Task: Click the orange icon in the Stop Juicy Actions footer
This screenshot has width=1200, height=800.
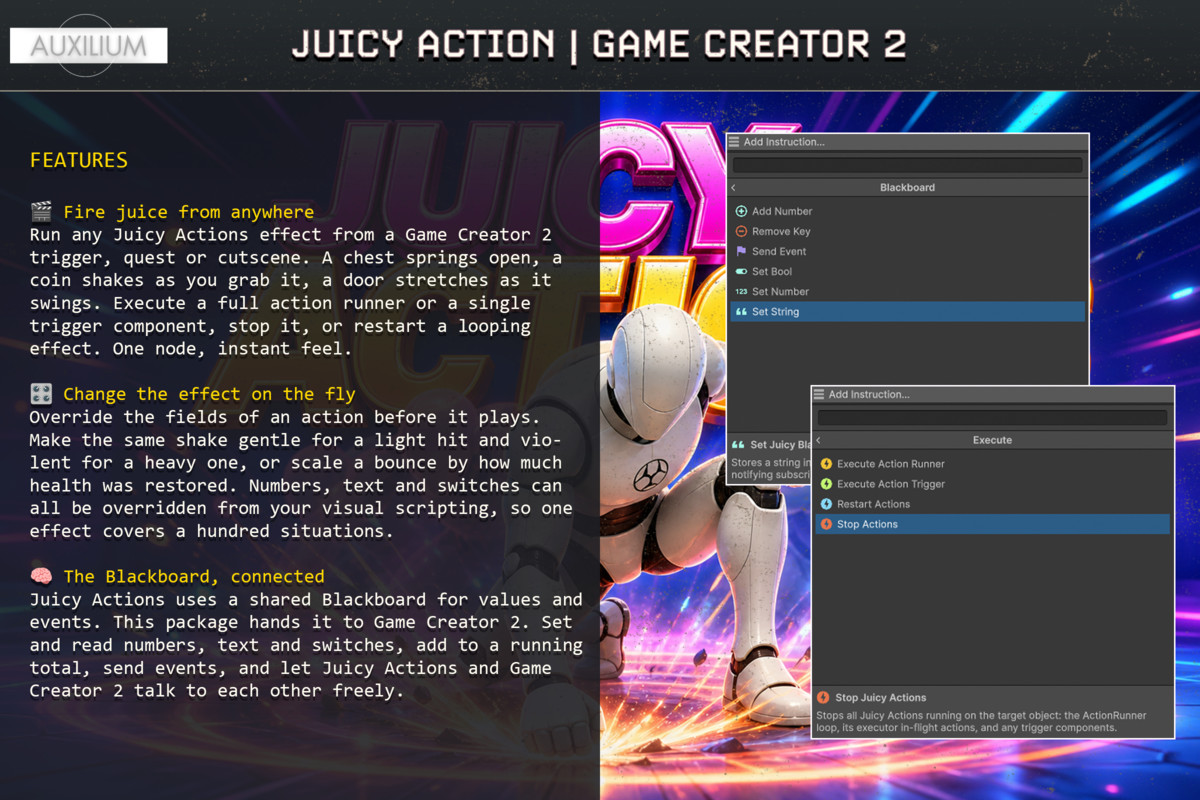Action: pyautogui.click(x=823, y=697)
